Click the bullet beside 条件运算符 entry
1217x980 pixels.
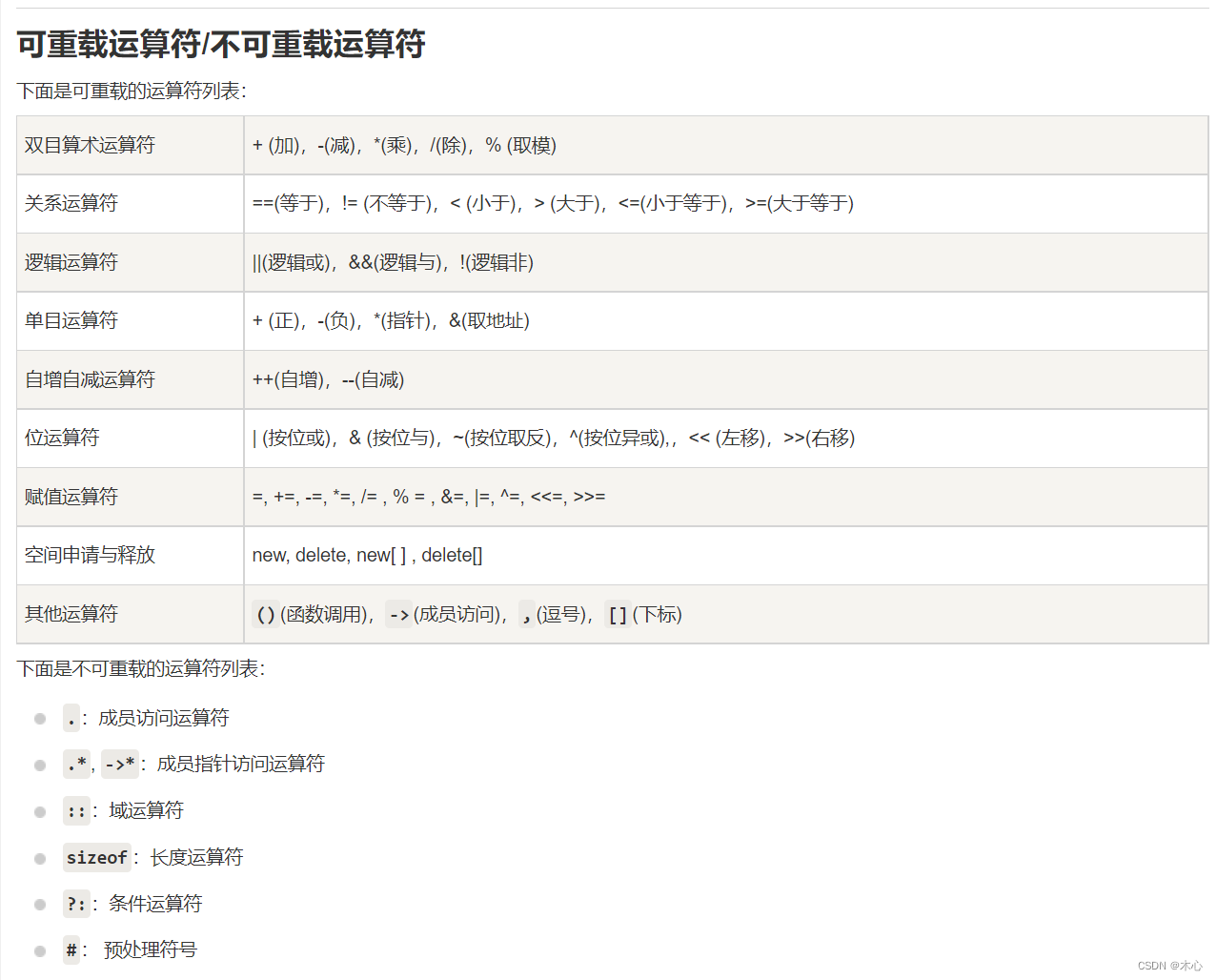pyautogui.click(x=39, y=904)
